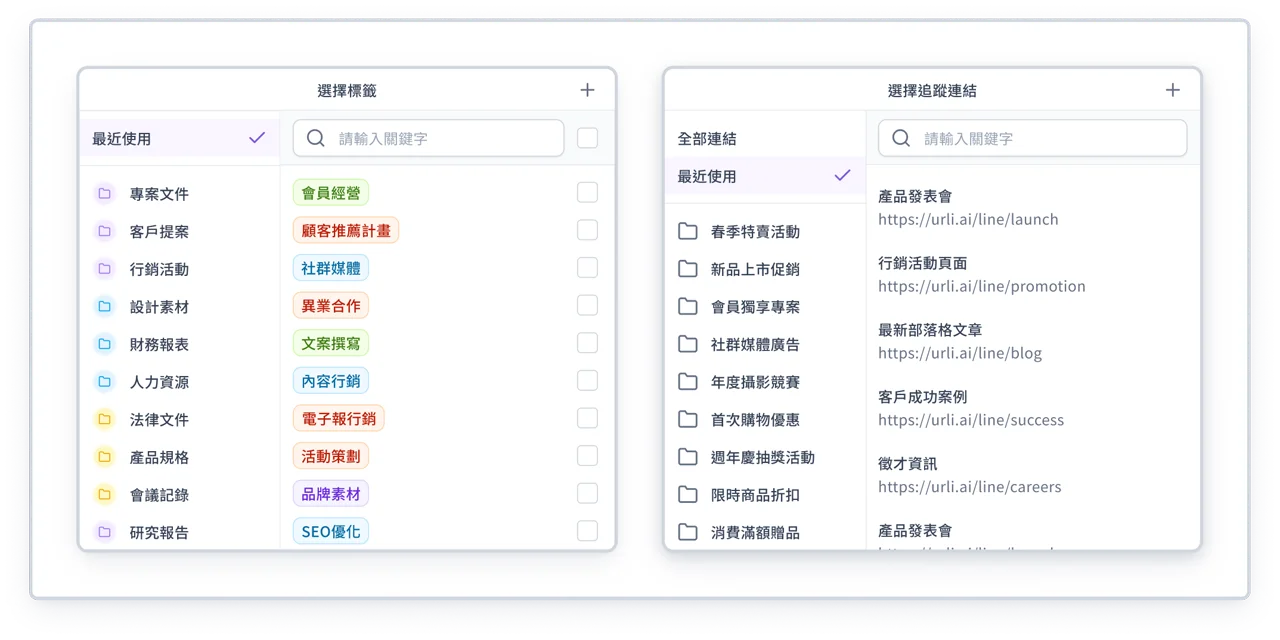This screenshot has height=640, width=1280.
Task: Click the purple folder icon beside 專案文件
Action: click(105, 194)
